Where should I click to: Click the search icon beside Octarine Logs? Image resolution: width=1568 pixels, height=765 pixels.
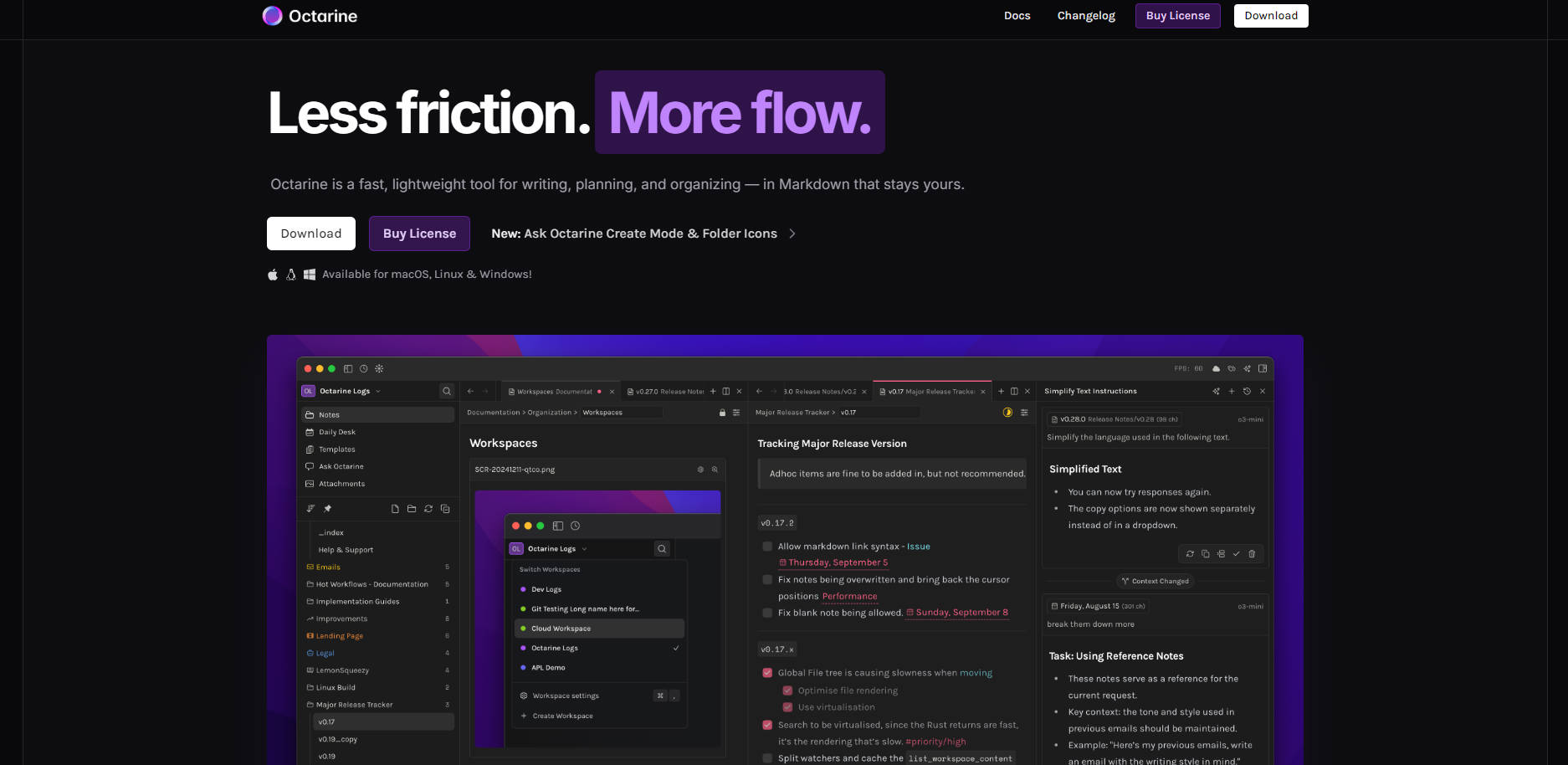point(447,391)
